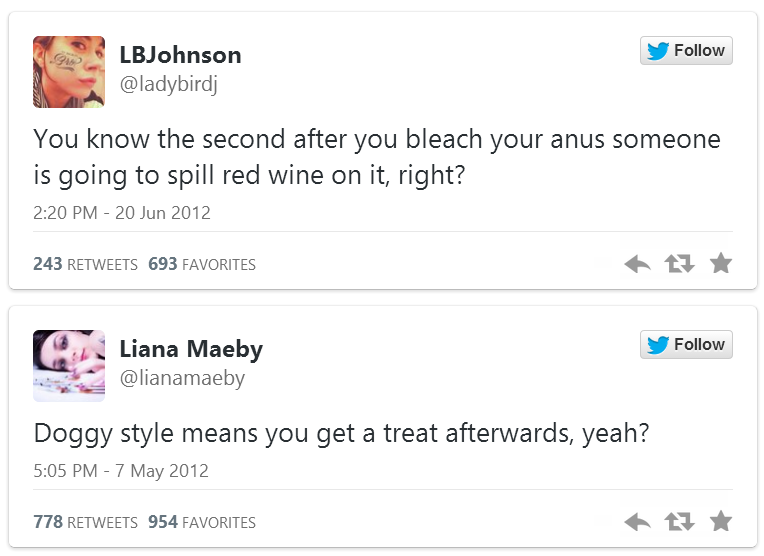View the 778 retweets list
The image size is (764, 556).
coord(85,523)
